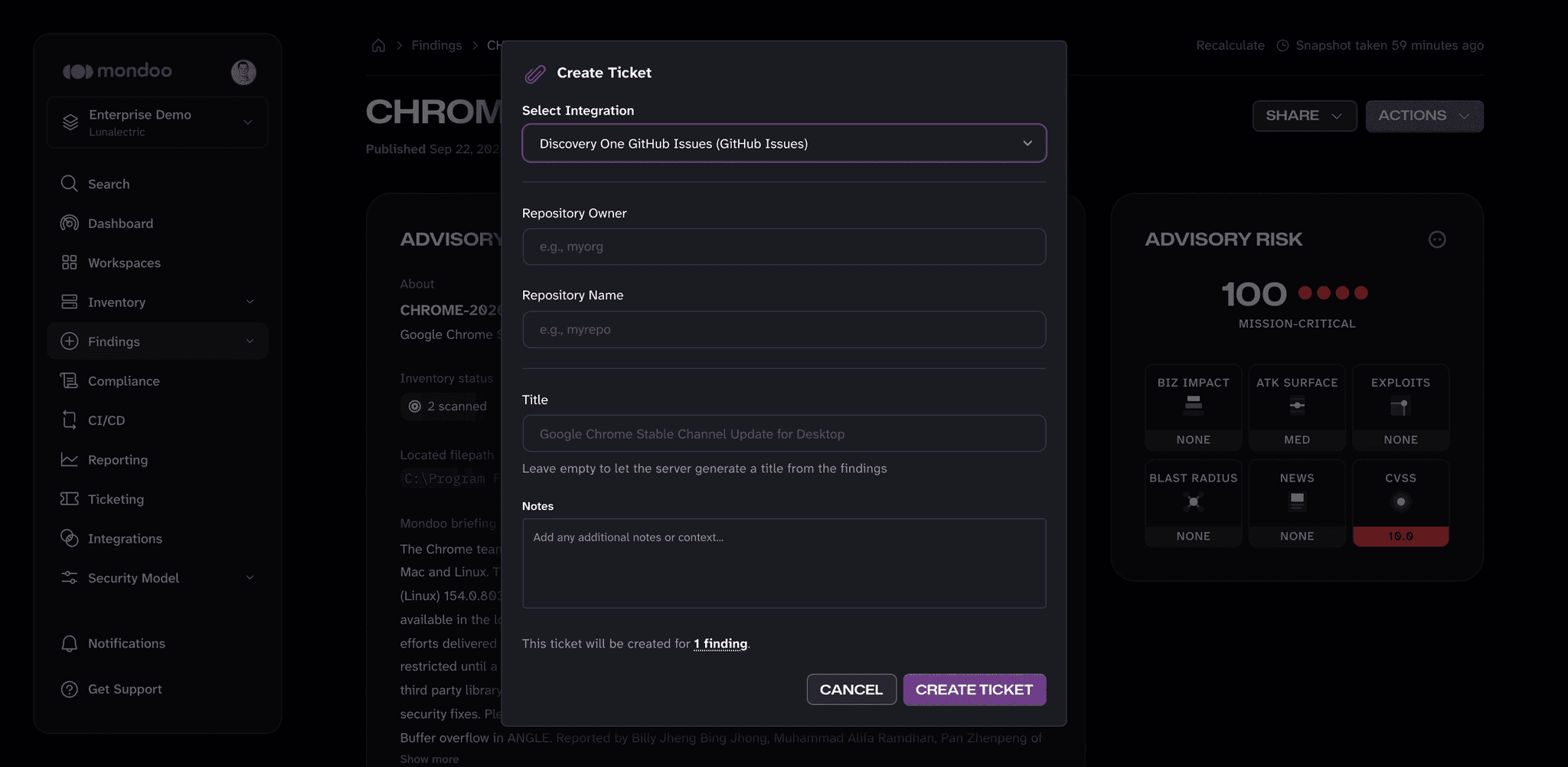Open the ACTIONS dropdown button

(x=1425, y=116)
